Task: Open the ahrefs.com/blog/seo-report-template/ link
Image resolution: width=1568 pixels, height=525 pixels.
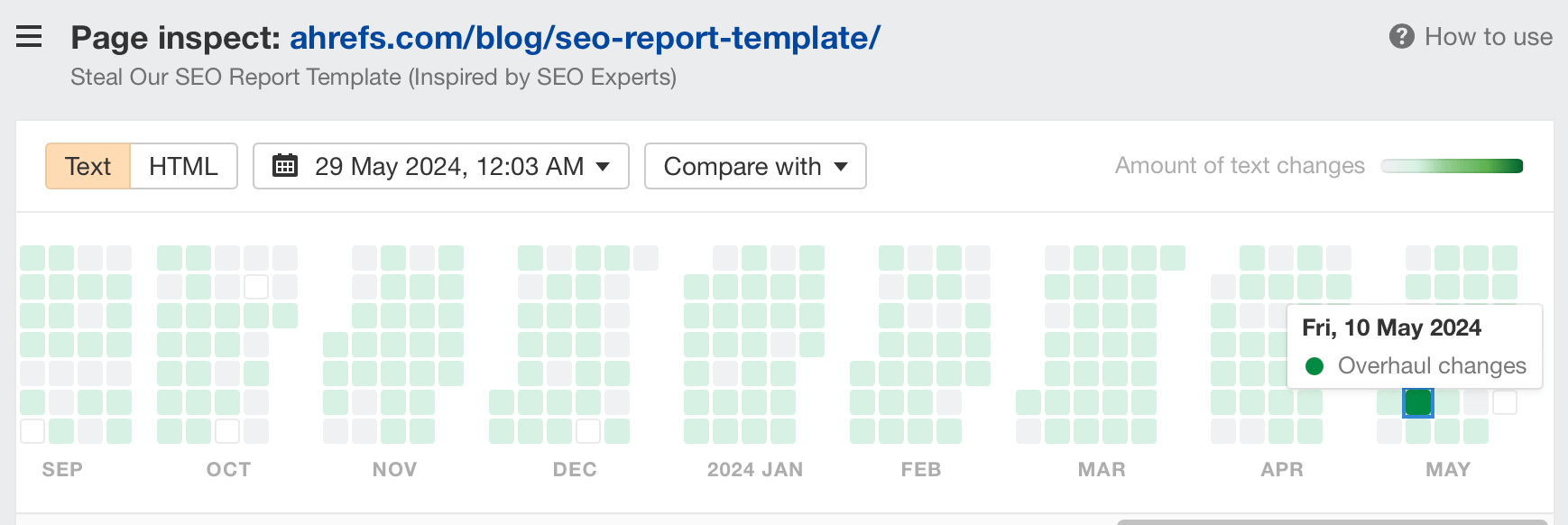Action: pos(584,37)
